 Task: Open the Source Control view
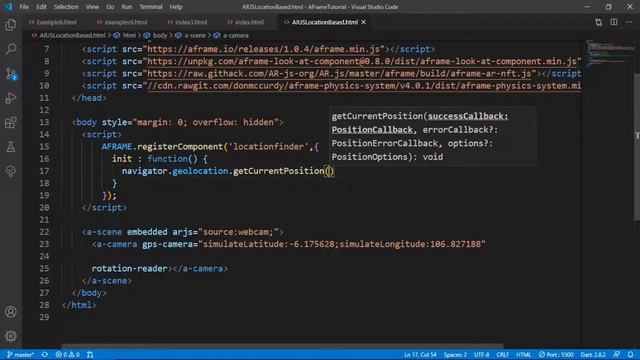click(x=11, y=74)
